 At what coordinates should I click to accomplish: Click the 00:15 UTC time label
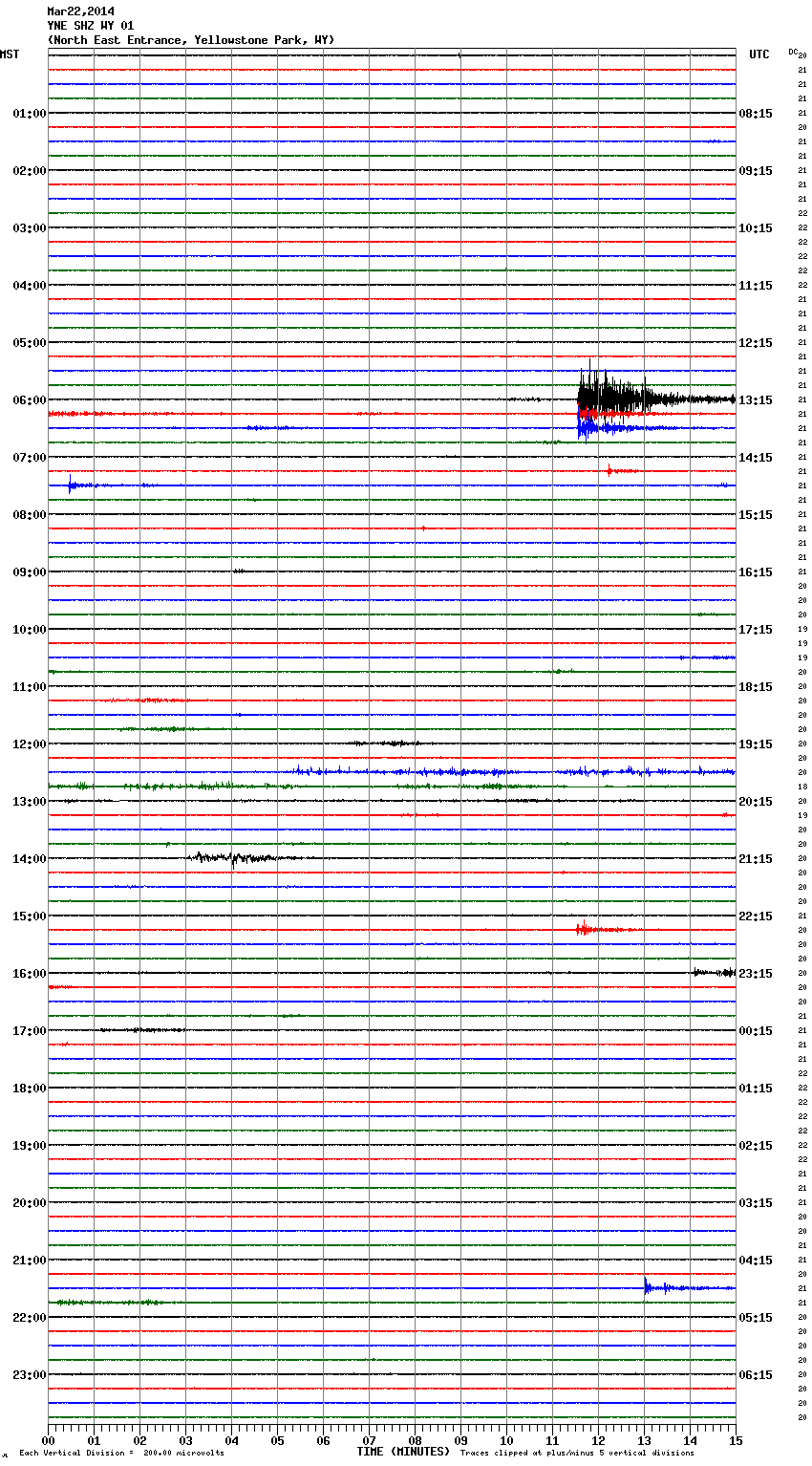[x=756, y=1031]
